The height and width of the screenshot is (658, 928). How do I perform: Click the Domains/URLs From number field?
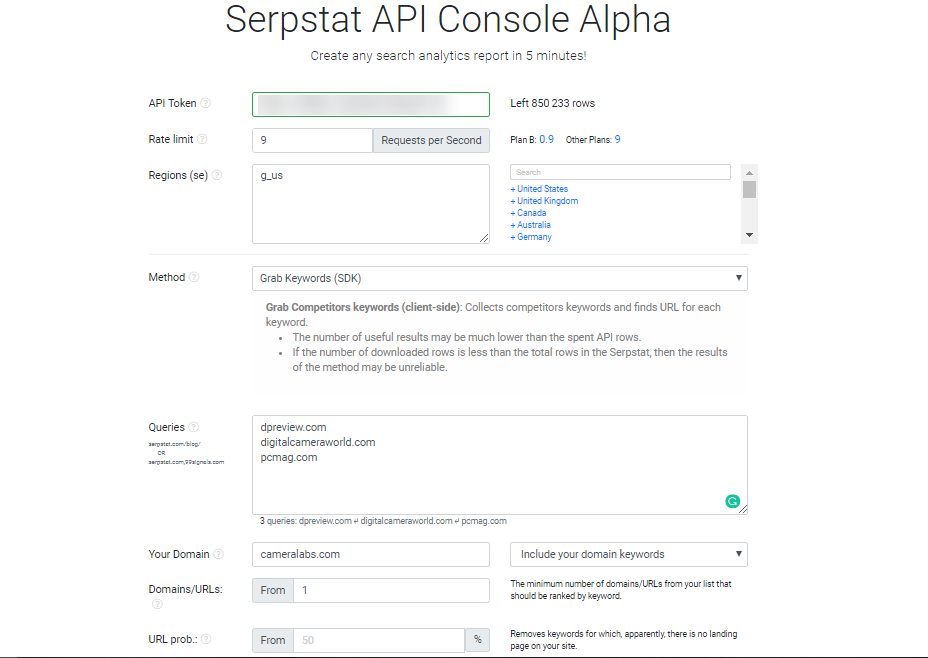pyautogui.click(x=391, y=591)
